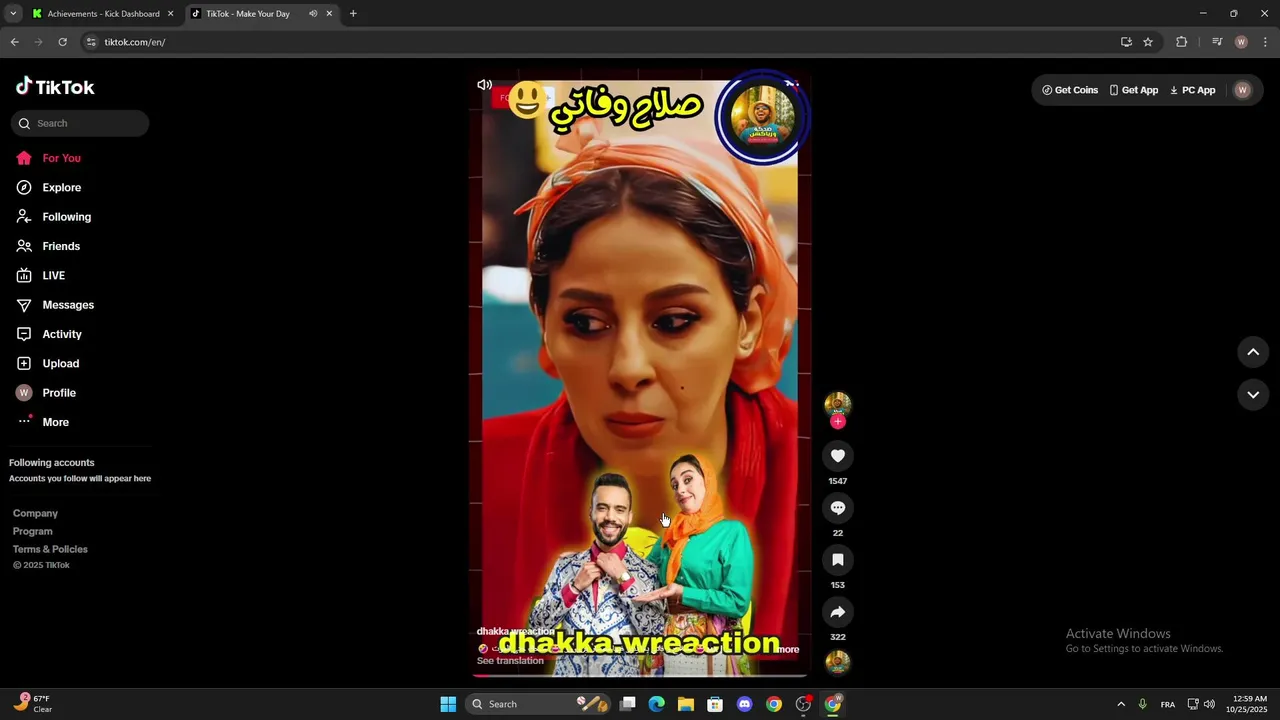The image size is (1280, 720).
Task: Save video using the bookmark icon
Action: tap(838, 560)
